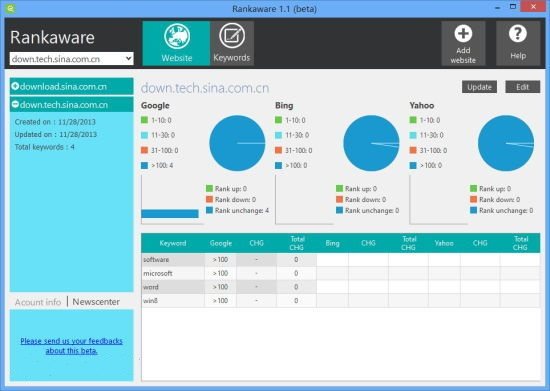Image resolution: width=550 pixels, height=391 pixels.
Task: Click Bing Rank up green swatch
Action: (339, 188)
